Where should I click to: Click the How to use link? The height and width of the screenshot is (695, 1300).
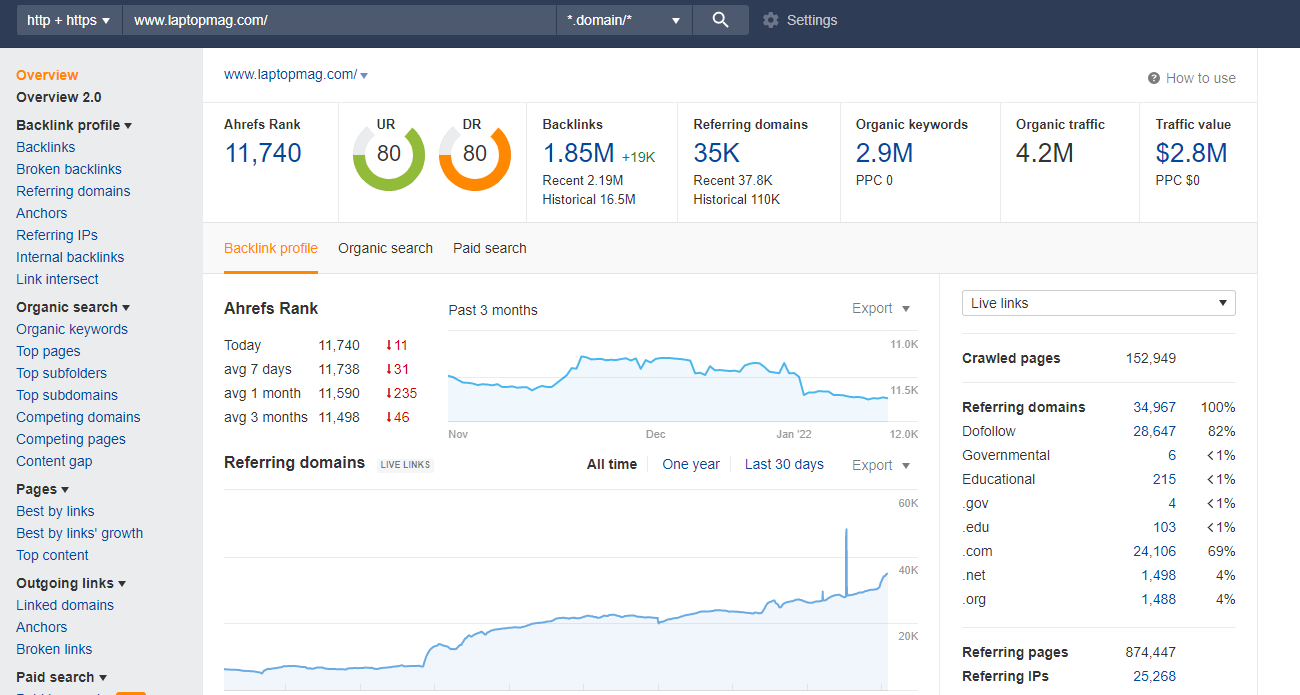coord(1201,78)
